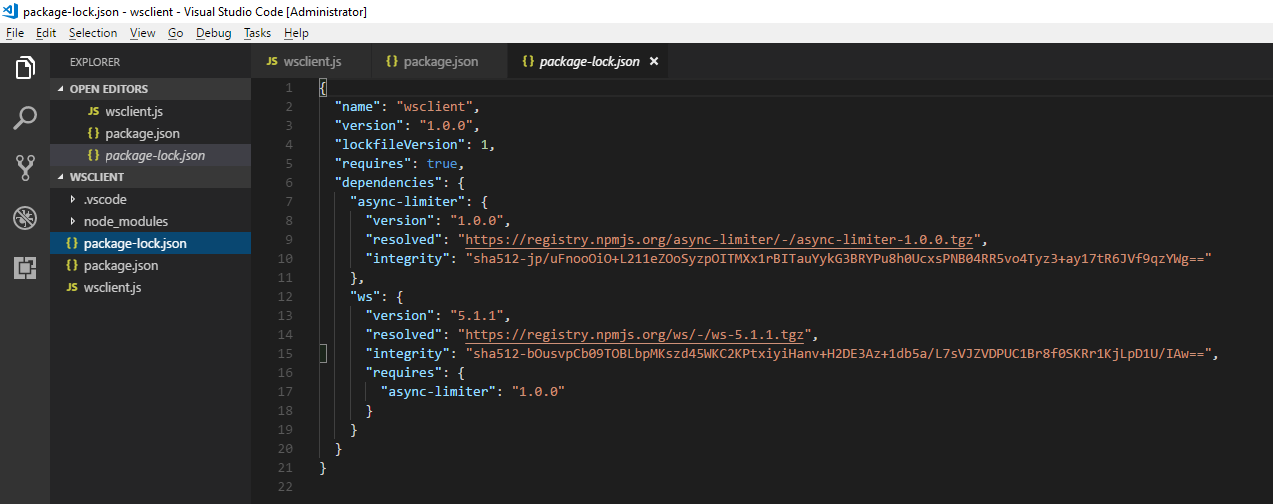
Task: Open the File menu
Action: (x=15, y=33)
